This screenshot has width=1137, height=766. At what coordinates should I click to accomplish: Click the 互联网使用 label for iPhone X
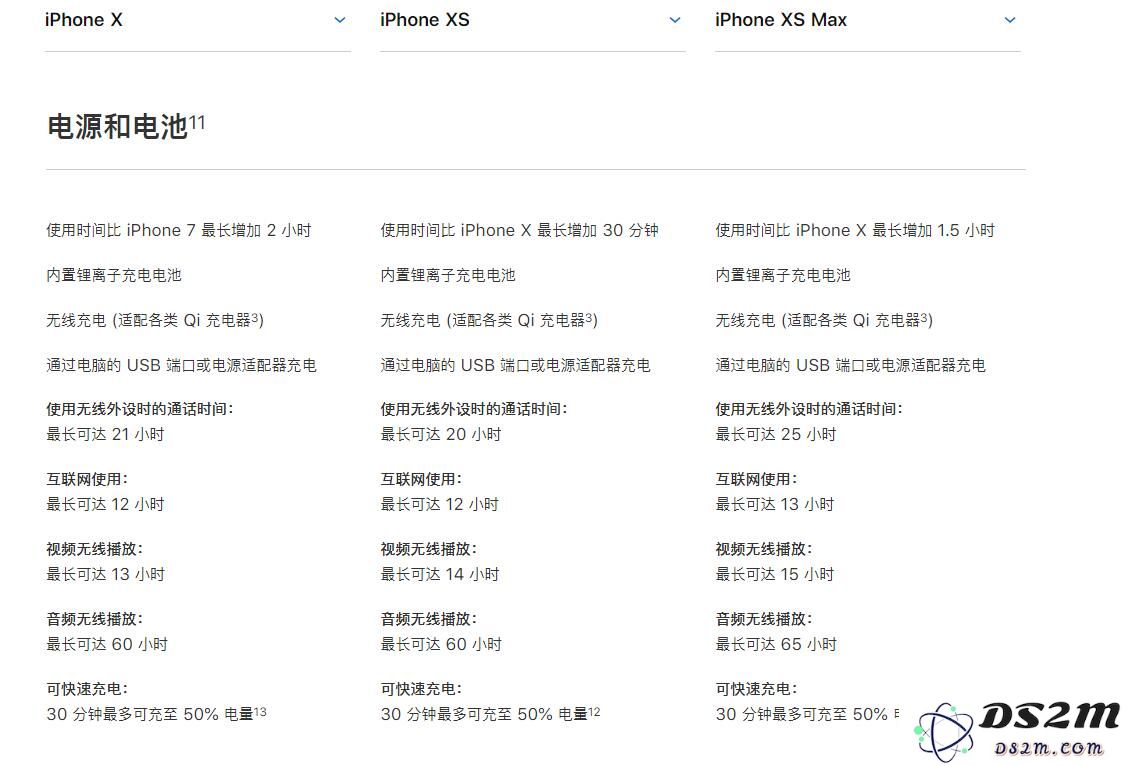87,479
